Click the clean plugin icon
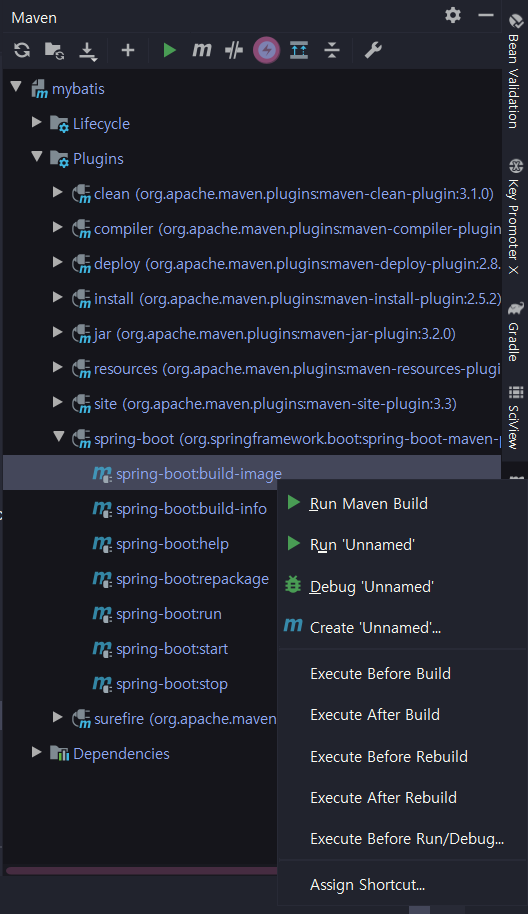Image resolution: width=528 pixels, height=914 pixels. click(x=81, y=194)
